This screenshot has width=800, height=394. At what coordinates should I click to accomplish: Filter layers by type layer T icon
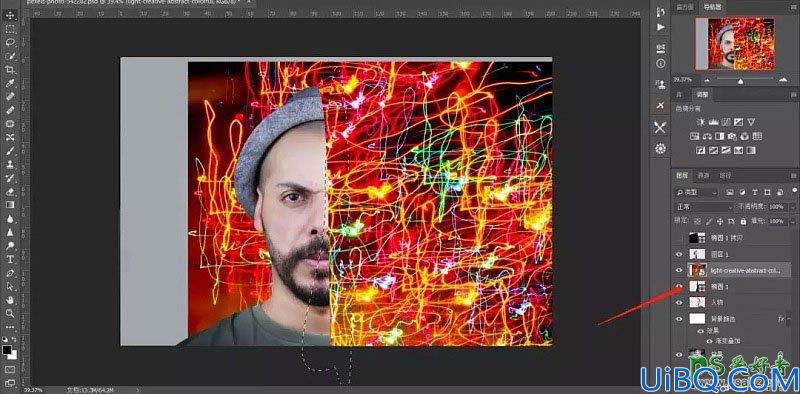(x=755, y=192)
